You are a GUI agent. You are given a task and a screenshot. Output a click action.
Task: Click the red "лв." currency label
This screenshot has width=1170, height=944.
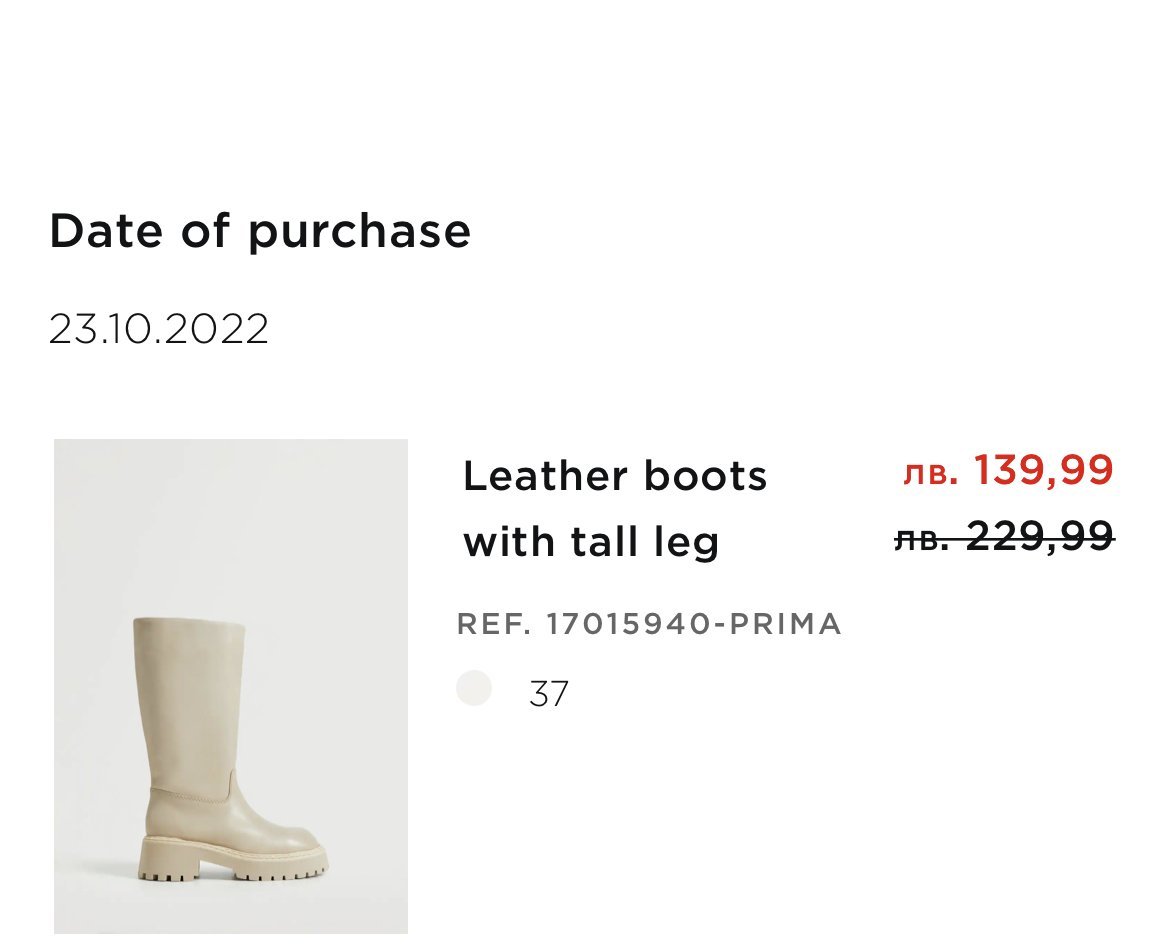click(x=931, y=473)
